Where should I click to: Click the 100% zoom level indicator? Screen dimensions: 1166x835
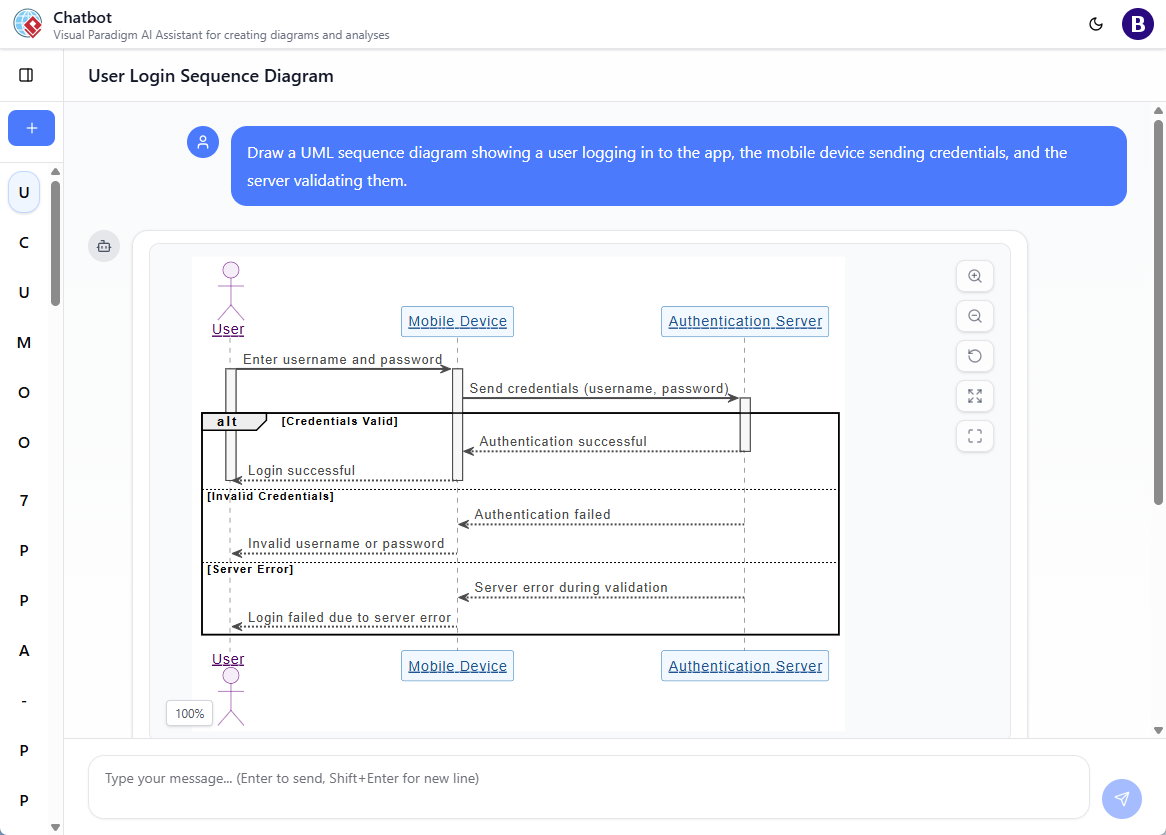pos(189,713)
